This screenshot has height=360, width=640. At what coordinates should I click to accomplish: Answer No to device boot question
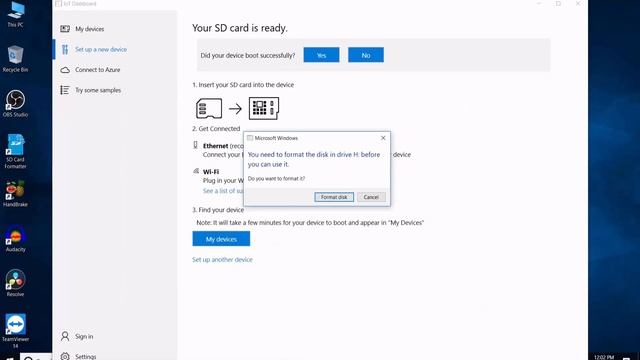pos(366,55)
